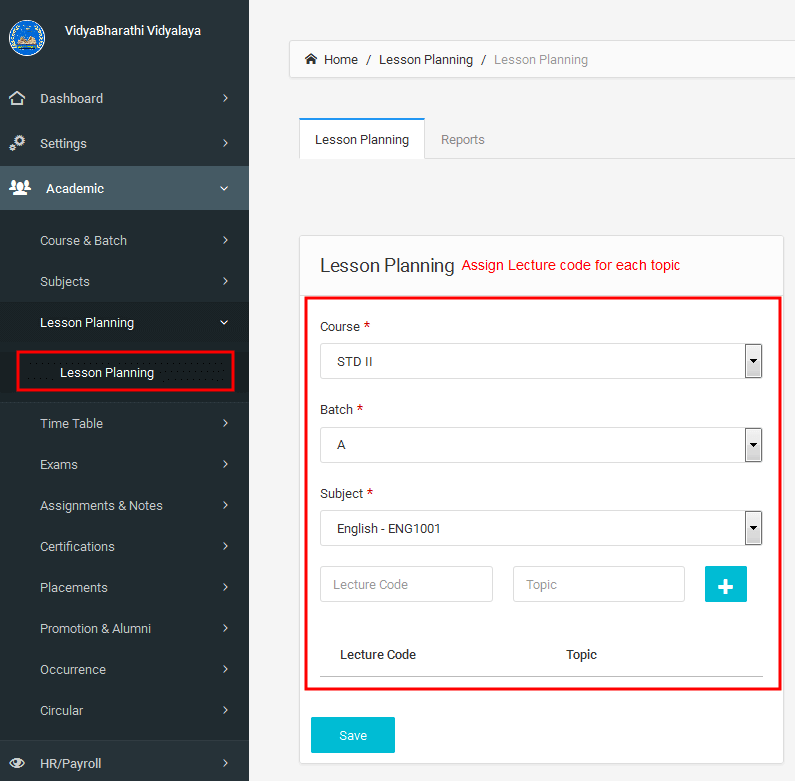Switch to the Reports tab
The height and width of the screenshot is (781, 795).
click(x=462, y=139)
